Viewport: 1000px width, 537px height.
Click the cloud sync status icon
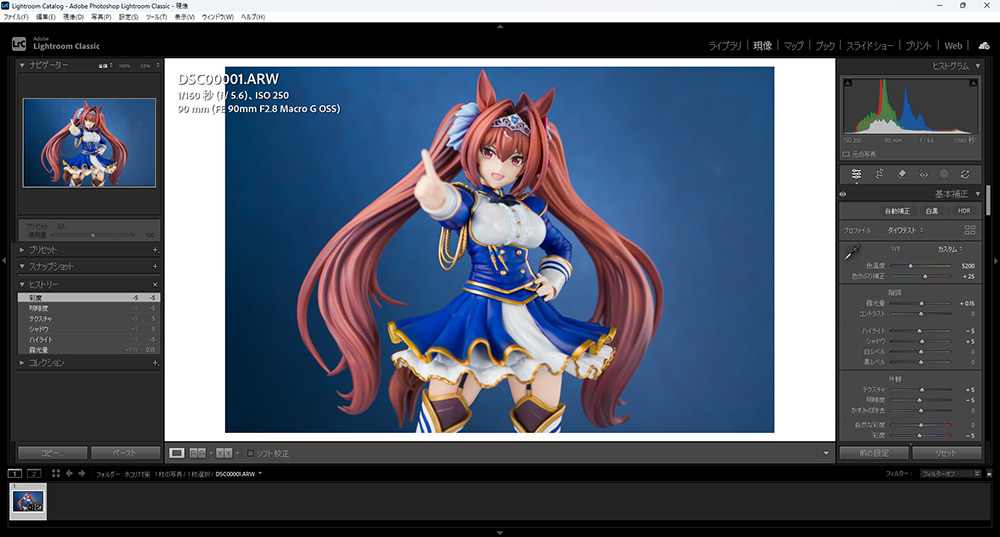(984, 45)
